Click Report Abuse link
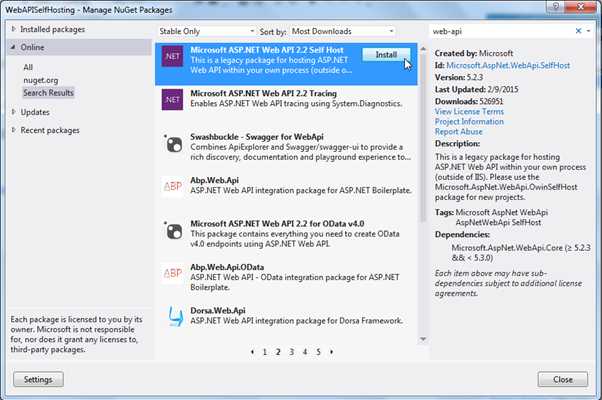Image resolution: width=602 pixels, height=400 pixels. point(458,131)
